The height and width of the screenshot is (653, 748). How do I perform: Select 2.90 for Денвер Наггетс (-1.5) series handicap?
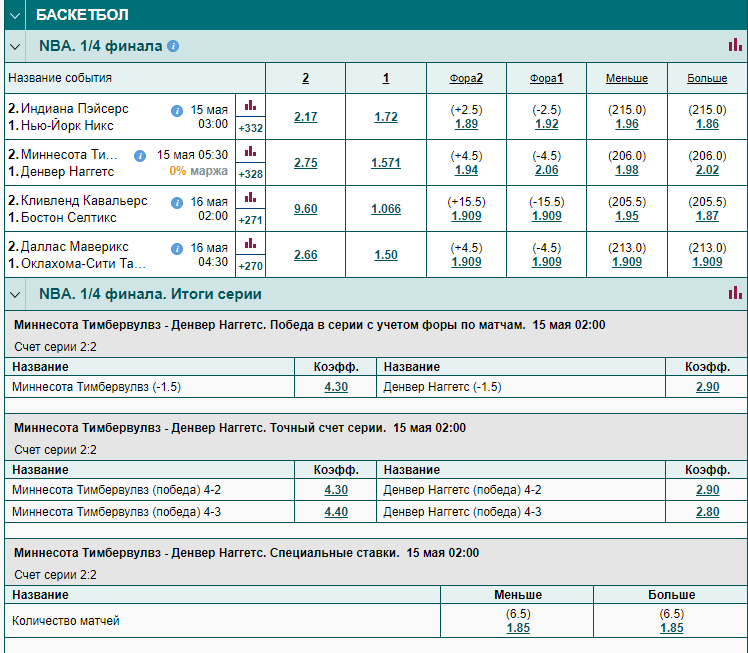(707, 387)
